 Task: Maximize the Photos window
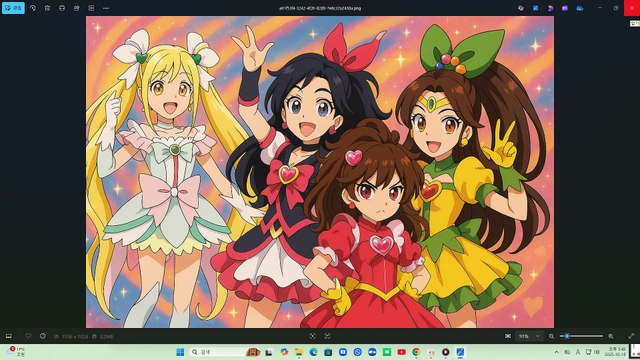click(616, 8)
